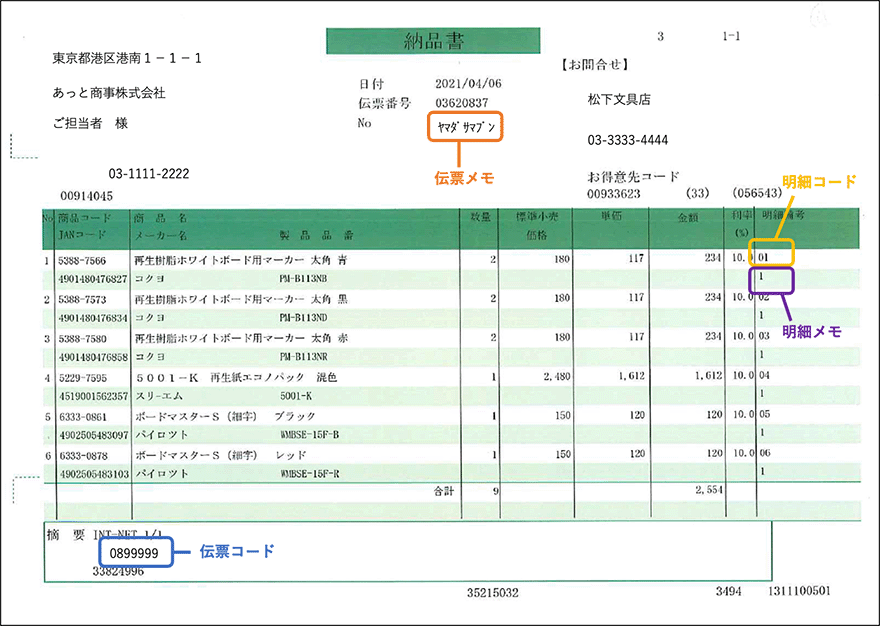Click product code 6333-0878
Viewport: 880px width, 626px height.
(83, 456)
